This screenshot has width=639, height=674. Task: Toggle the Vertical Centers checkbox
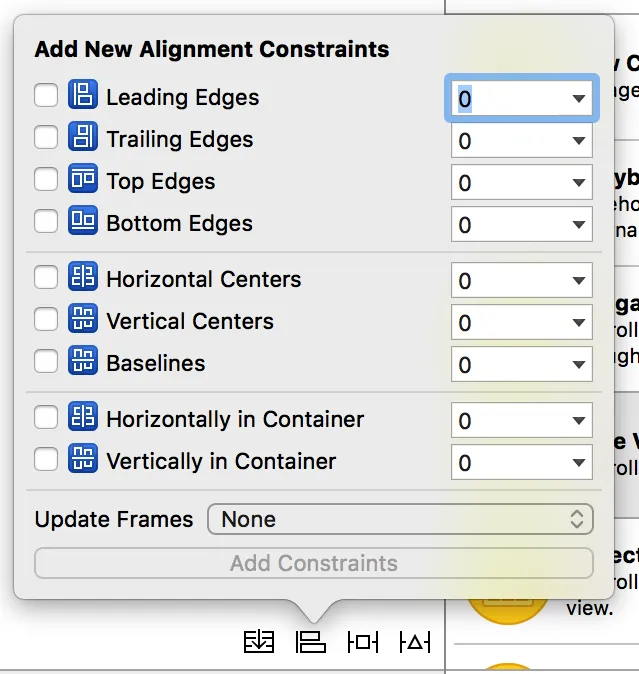pyautogui.click(x=46, y=321)
